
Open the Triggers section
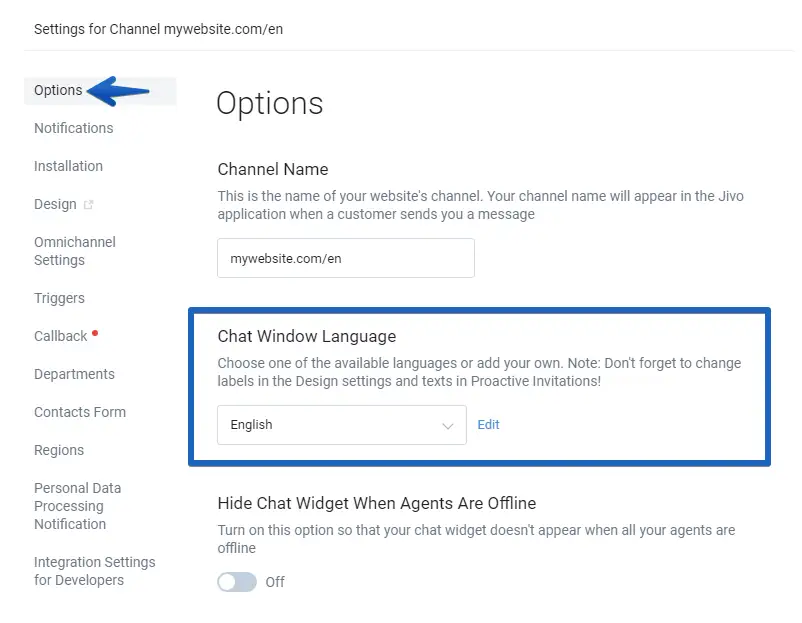59,298
